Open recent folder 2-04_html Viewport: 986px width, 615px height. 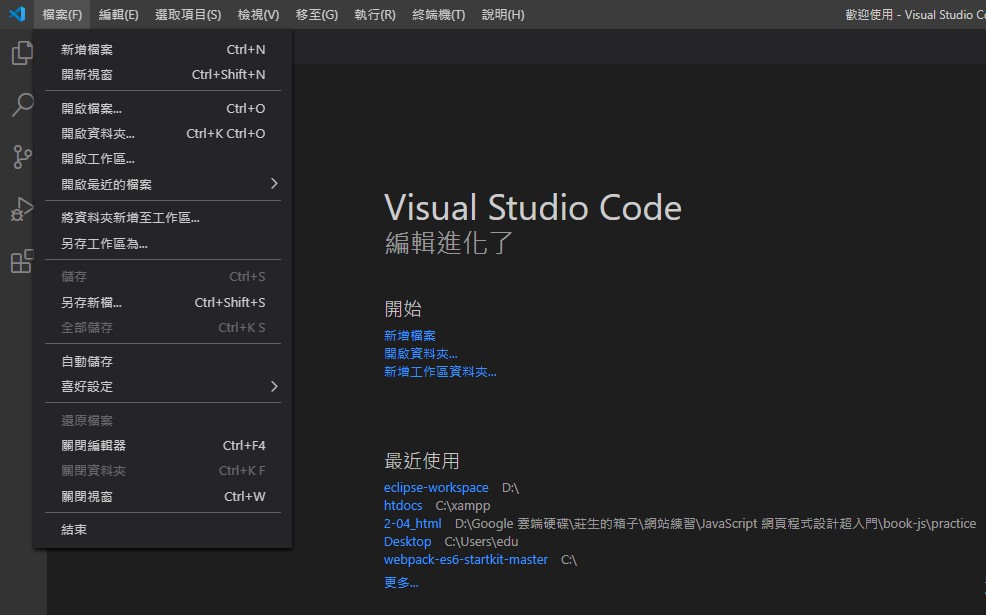413,523
